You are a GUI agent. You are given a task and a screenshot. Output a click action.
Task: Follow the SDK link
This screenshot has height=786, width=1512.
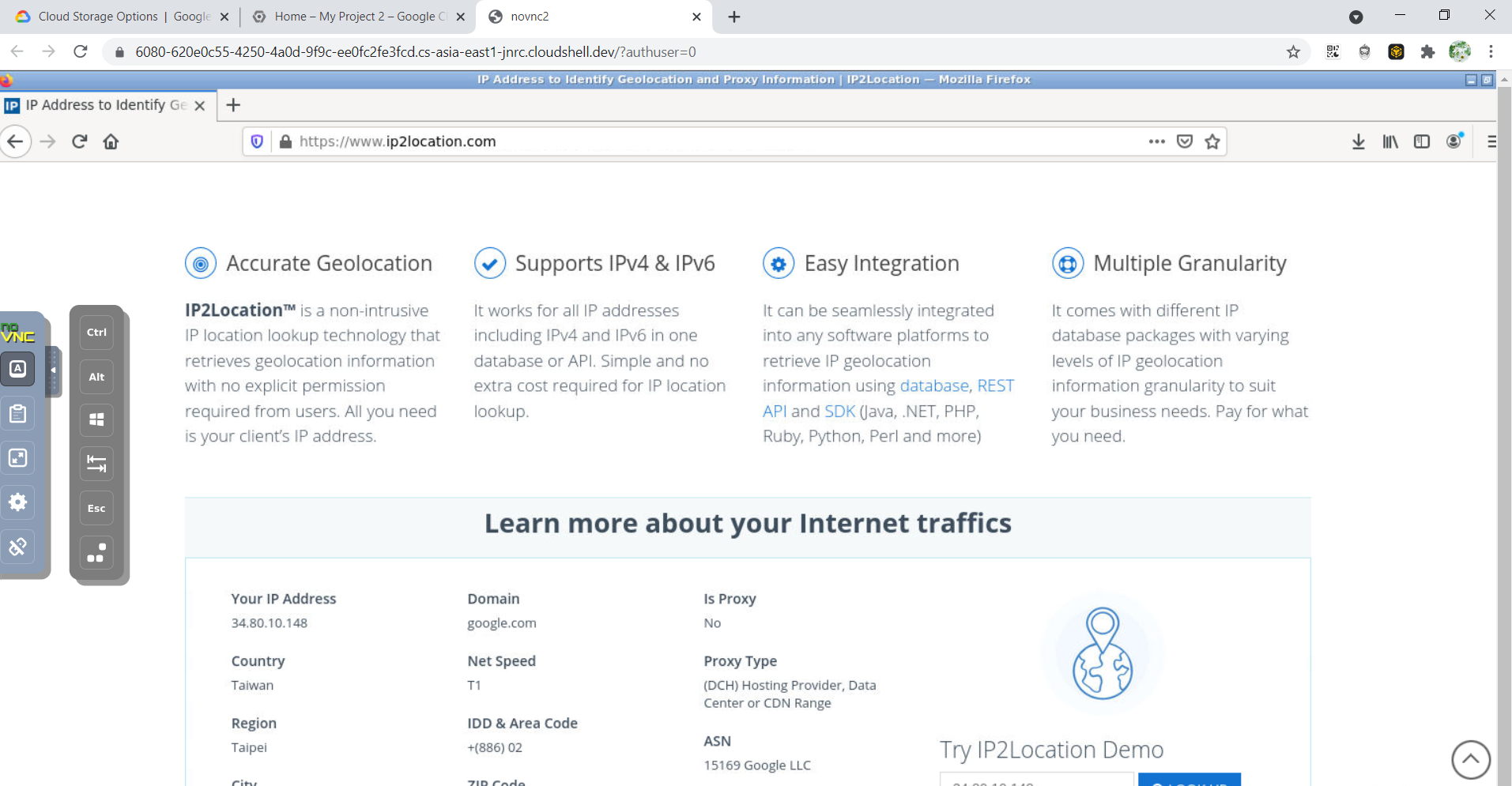pos(840,411)
